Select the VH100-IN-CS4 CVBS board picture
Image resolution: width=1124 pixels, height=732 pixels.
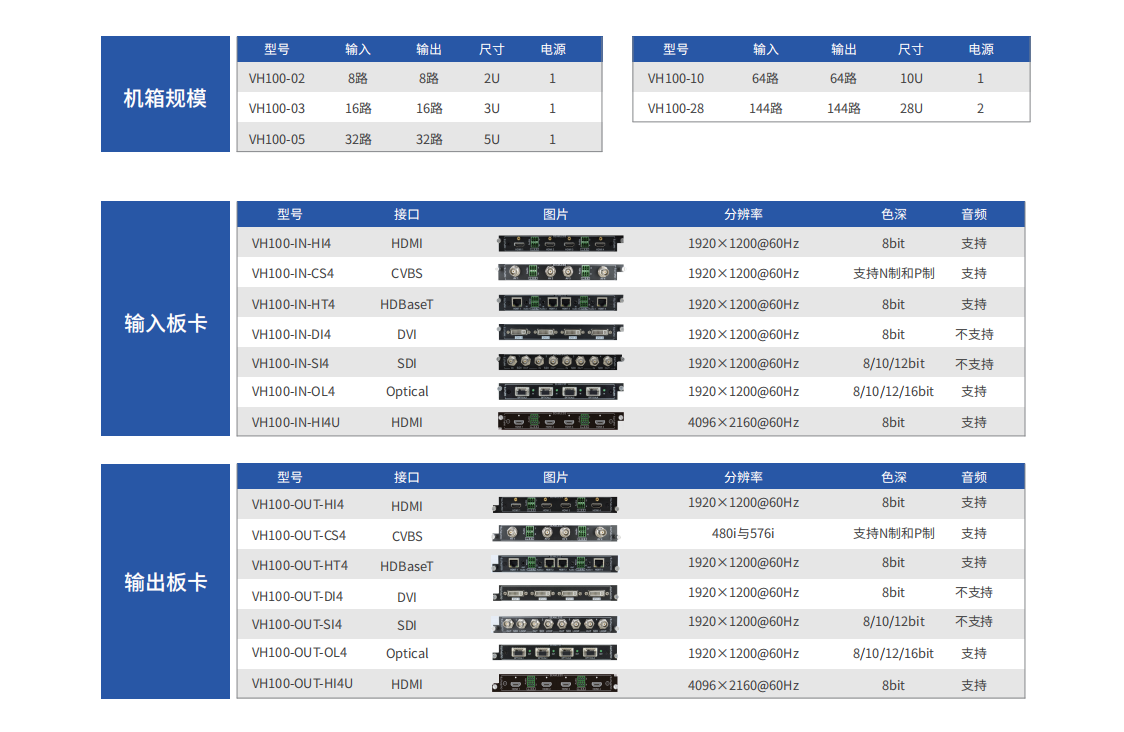point(560,272)
